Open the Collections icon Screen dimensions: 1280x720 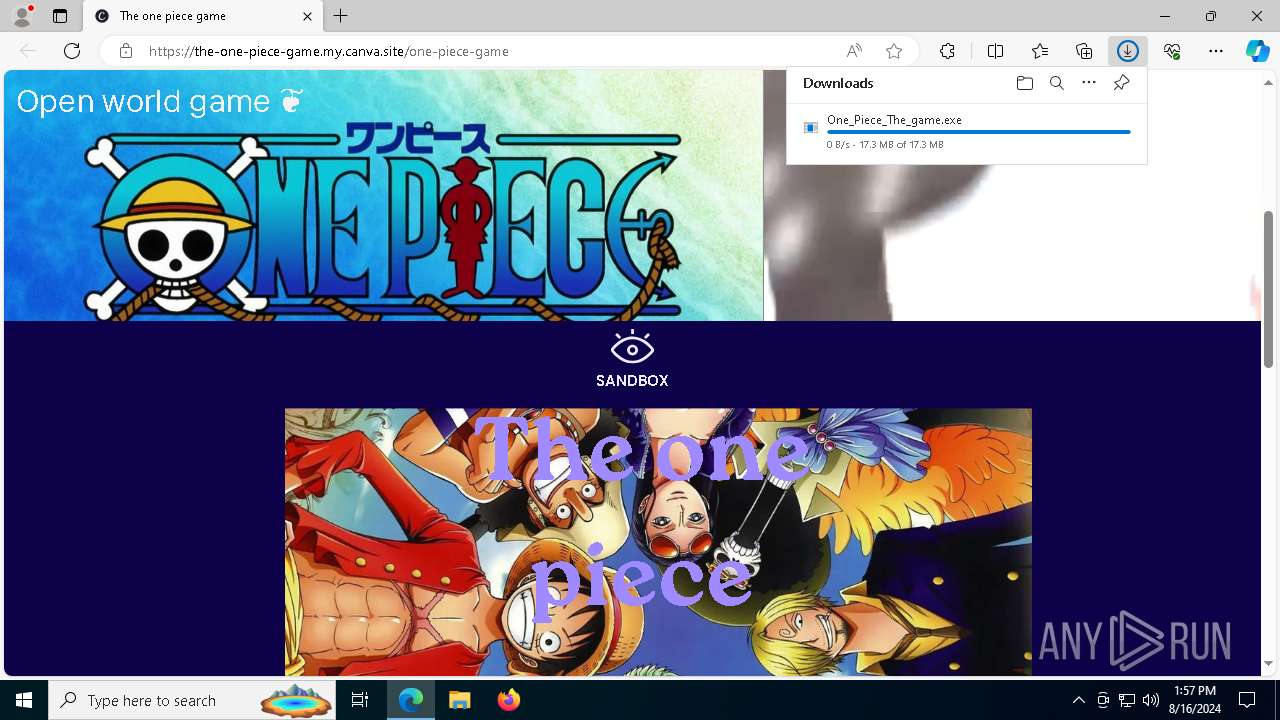click(1084, 51)
